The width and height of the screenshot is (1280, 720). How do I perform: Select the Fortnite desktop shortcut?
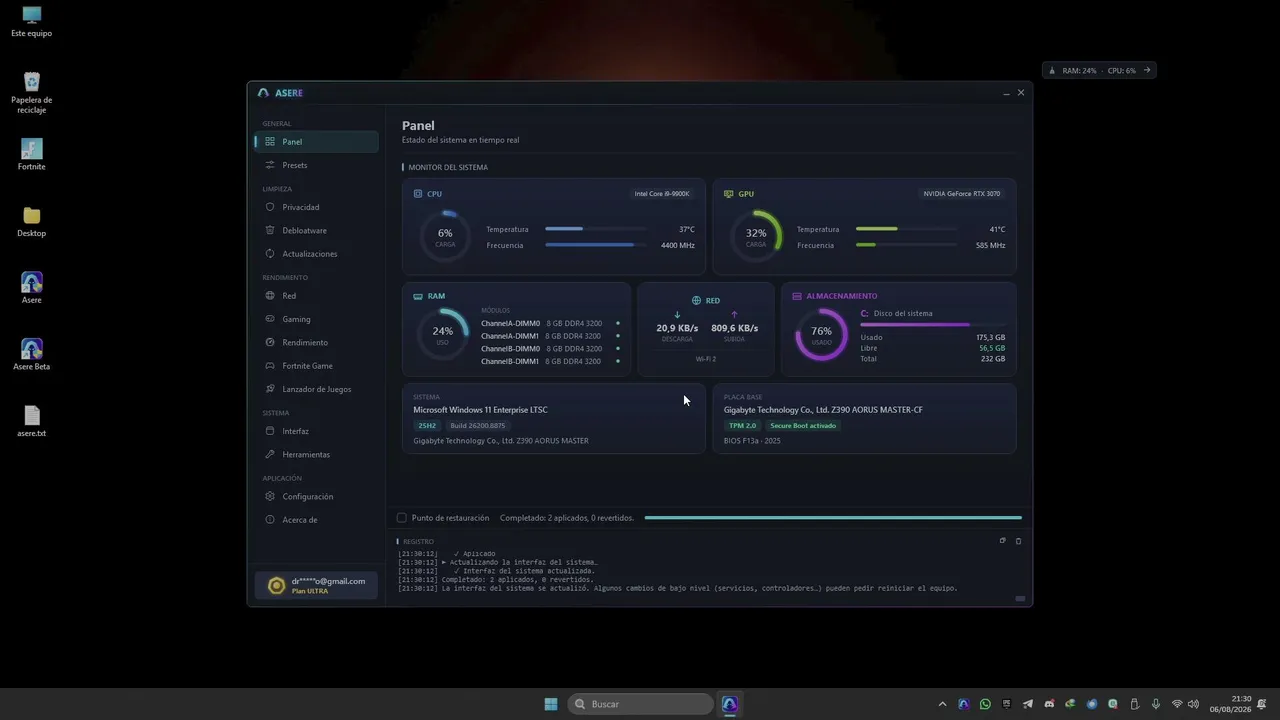click(32, 155)
